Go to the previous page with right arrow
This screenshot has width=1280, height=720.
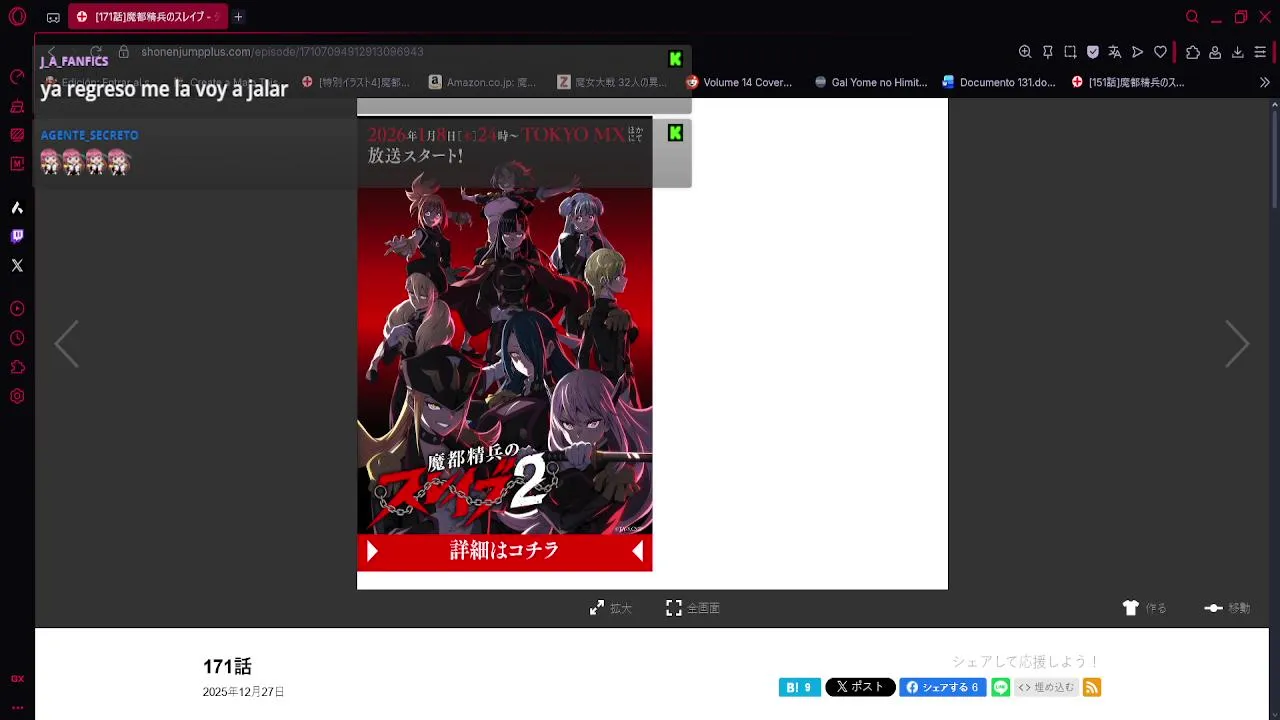click(x=1238, y=344)
